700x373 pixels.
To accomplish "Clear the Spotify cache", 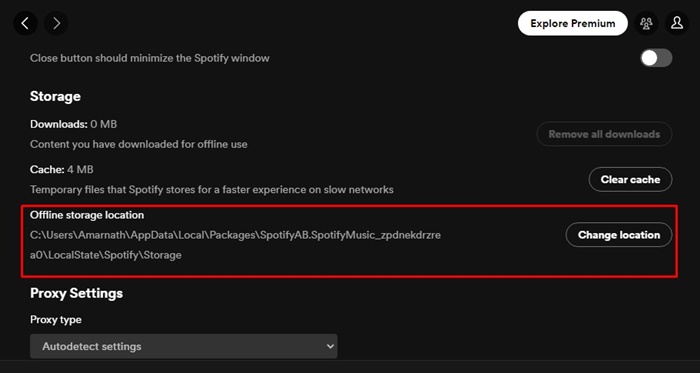I will click(630, 179).
